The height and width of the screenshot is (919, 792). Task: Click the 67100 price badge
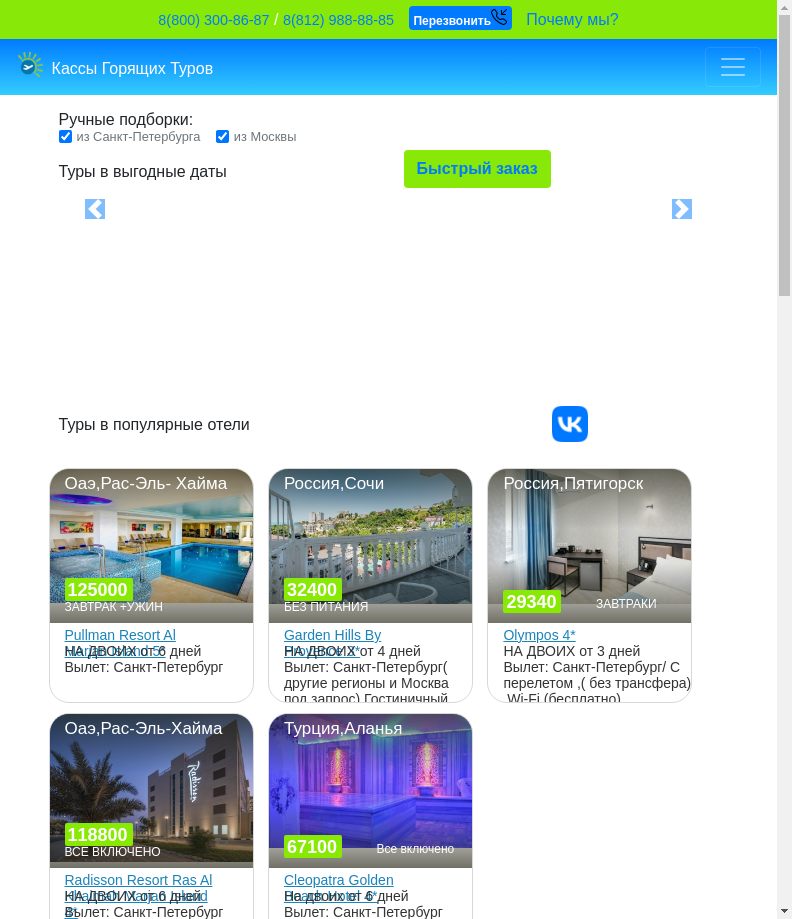point(312,846)
